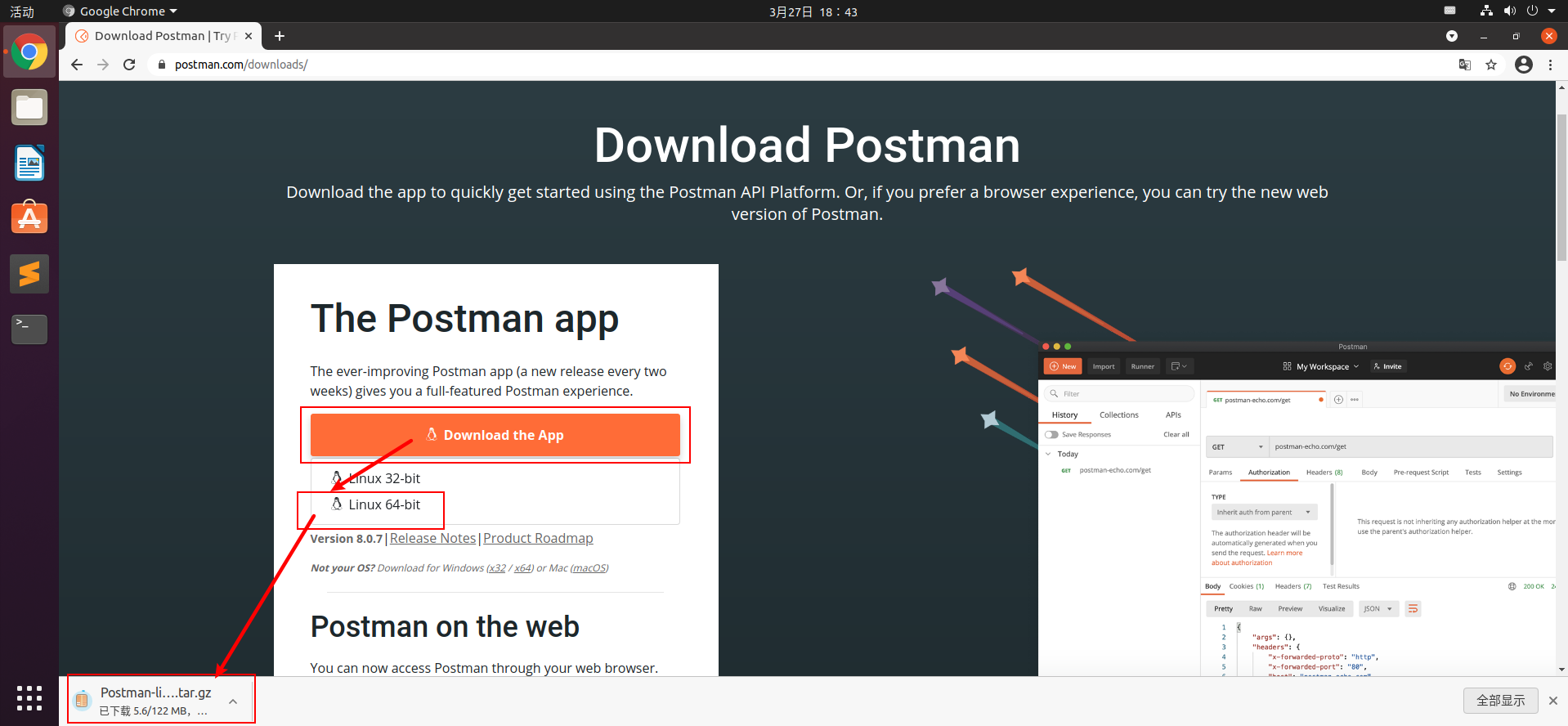Open the Product Roadmap link
The height and width of the screenshot is (726, 1568).
point(538,538)
